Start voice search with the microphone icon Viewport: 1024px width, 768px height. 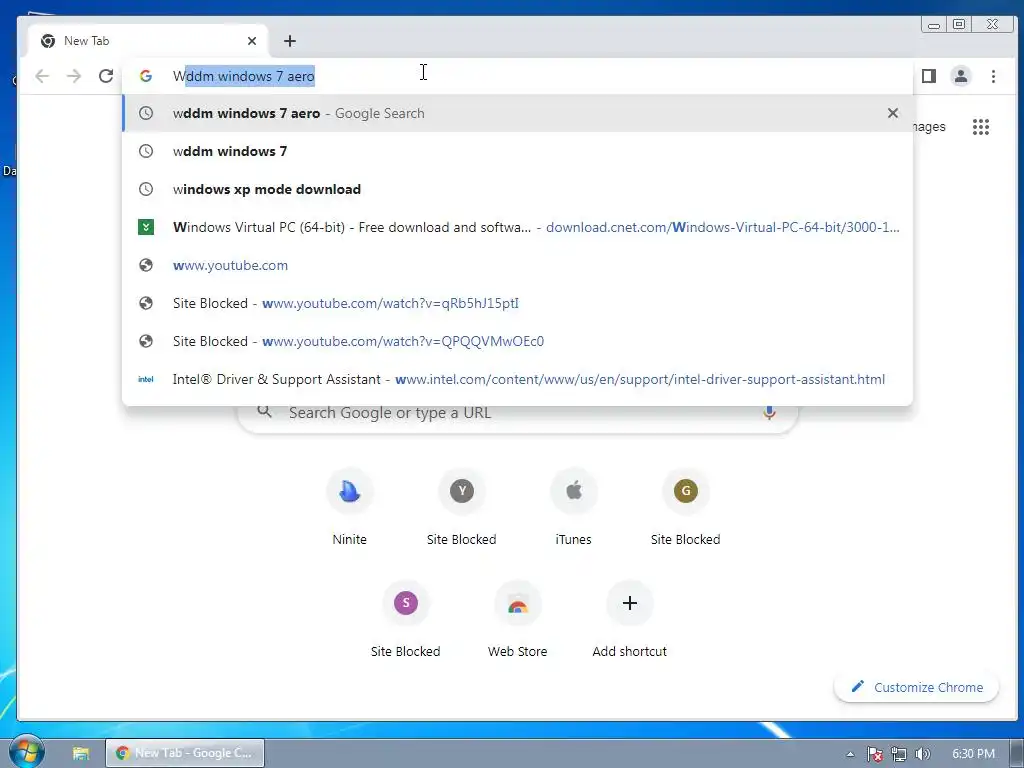click(769, 413)
